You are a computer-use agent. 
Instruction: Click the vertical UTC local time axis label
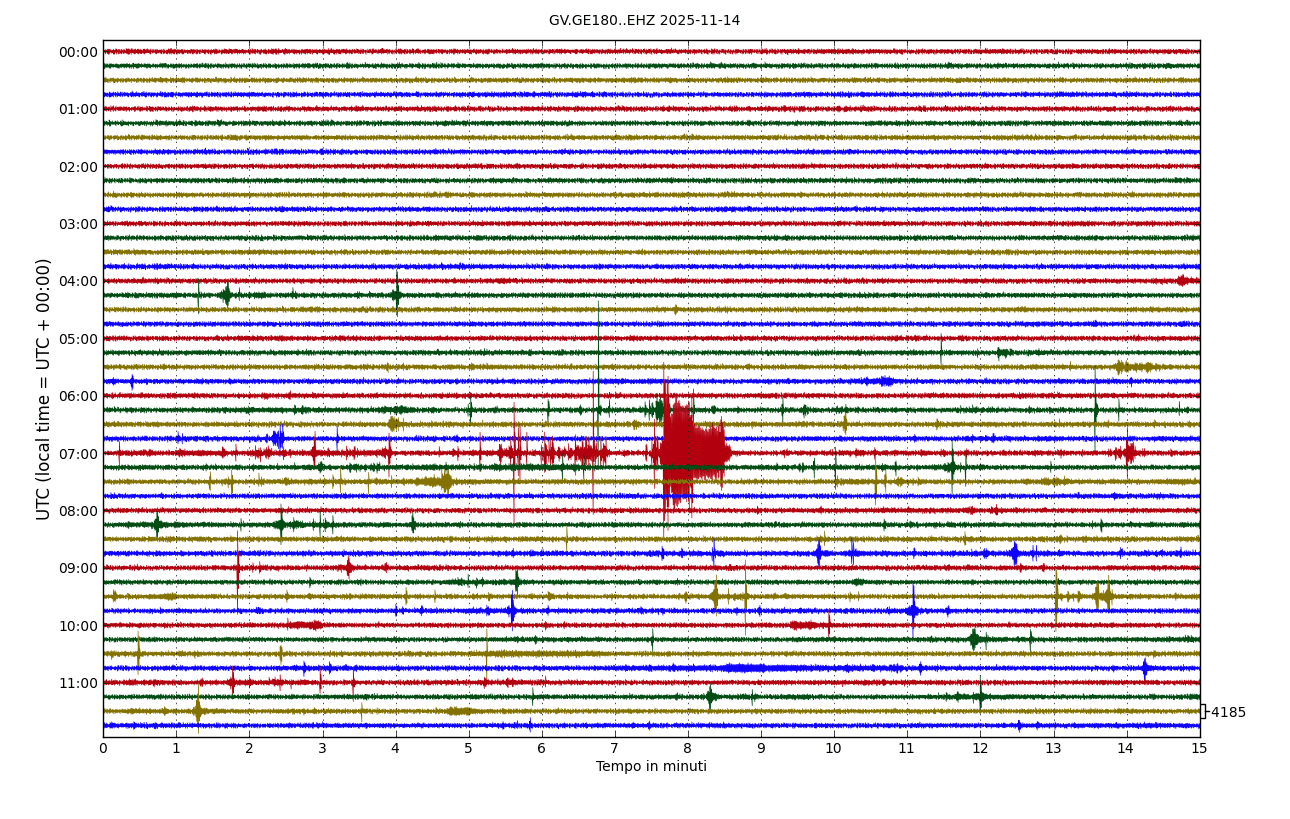44,389
